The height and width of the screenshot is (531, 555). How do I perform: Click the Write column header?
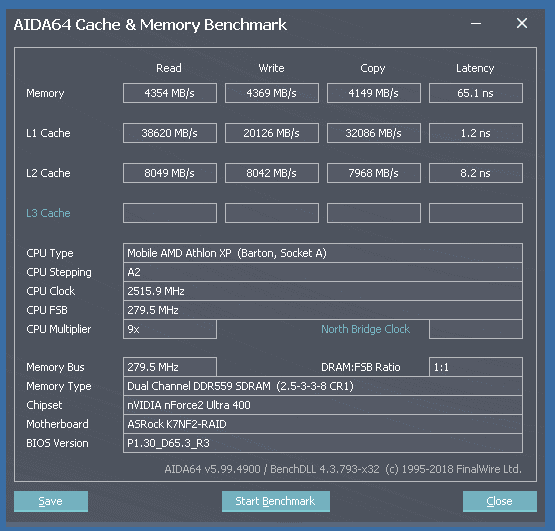click(271, 68)
